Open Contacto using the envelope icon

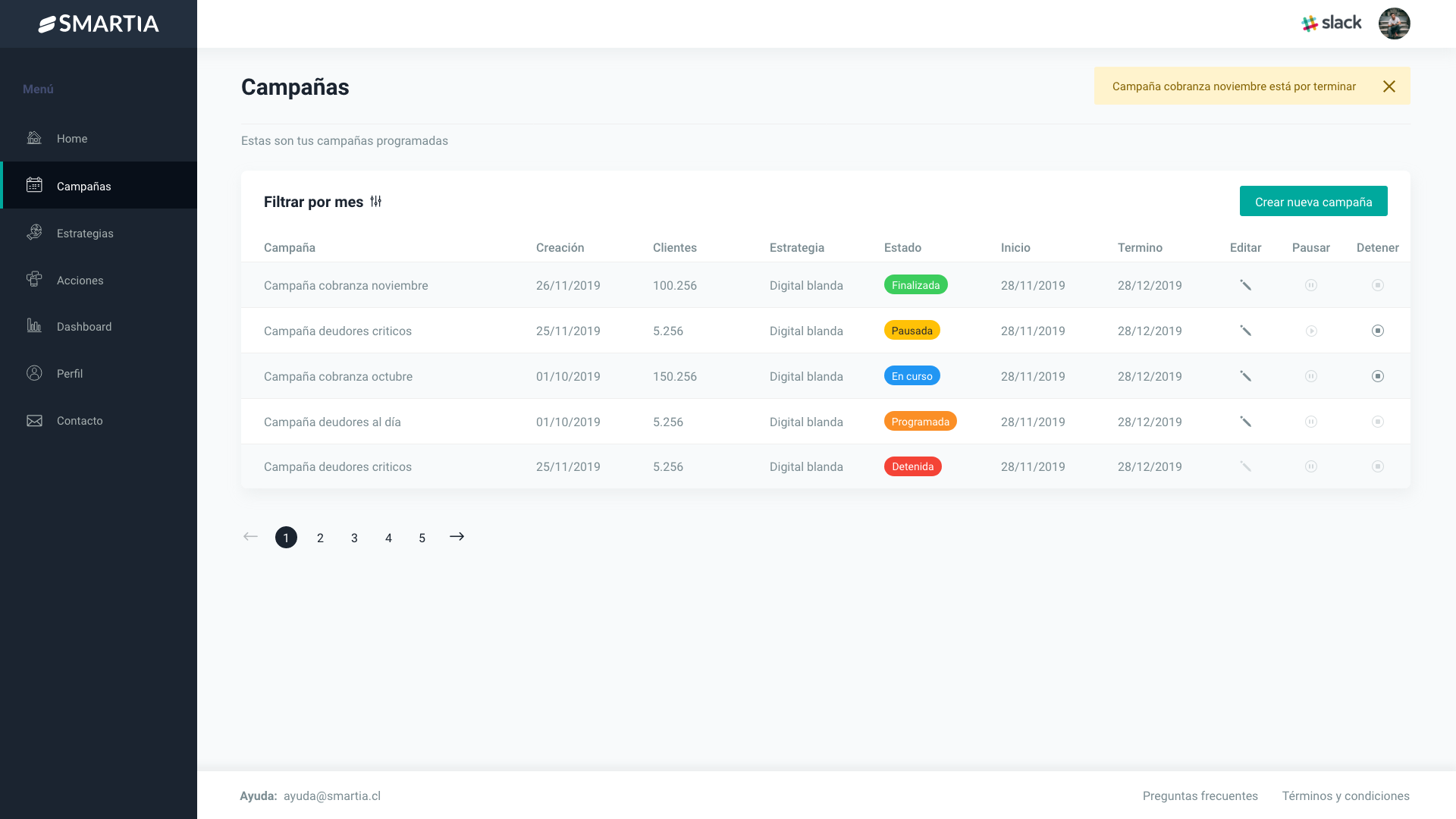coord(34,419)
